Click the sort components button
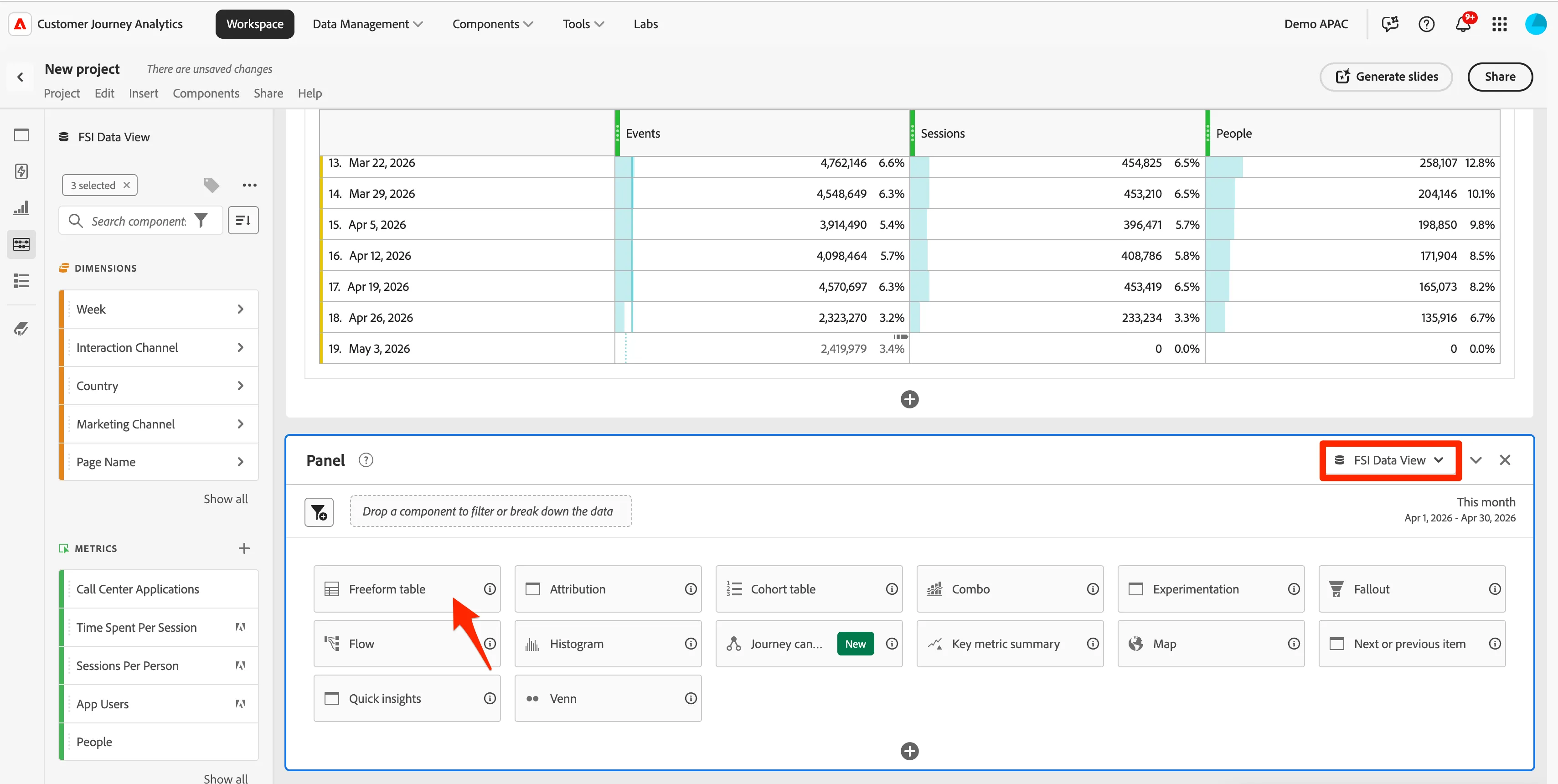Screen dimensions: 1558x784 (x=243, y=220)
